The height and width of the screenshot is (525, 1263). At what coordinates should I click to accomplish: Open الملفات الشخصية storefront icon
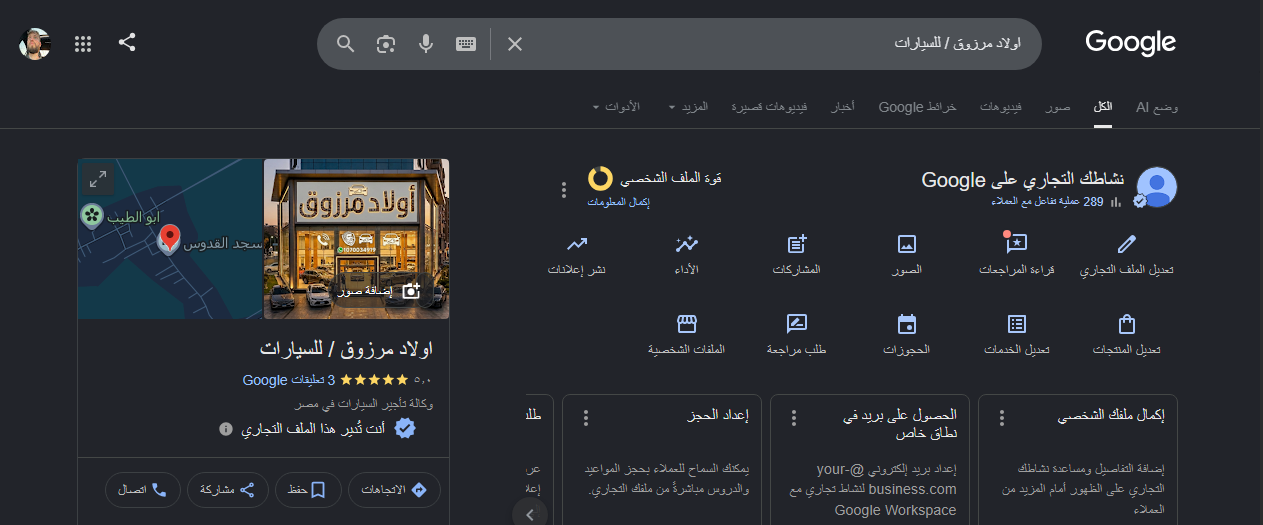pyautogui.click(x=687, y=323)
